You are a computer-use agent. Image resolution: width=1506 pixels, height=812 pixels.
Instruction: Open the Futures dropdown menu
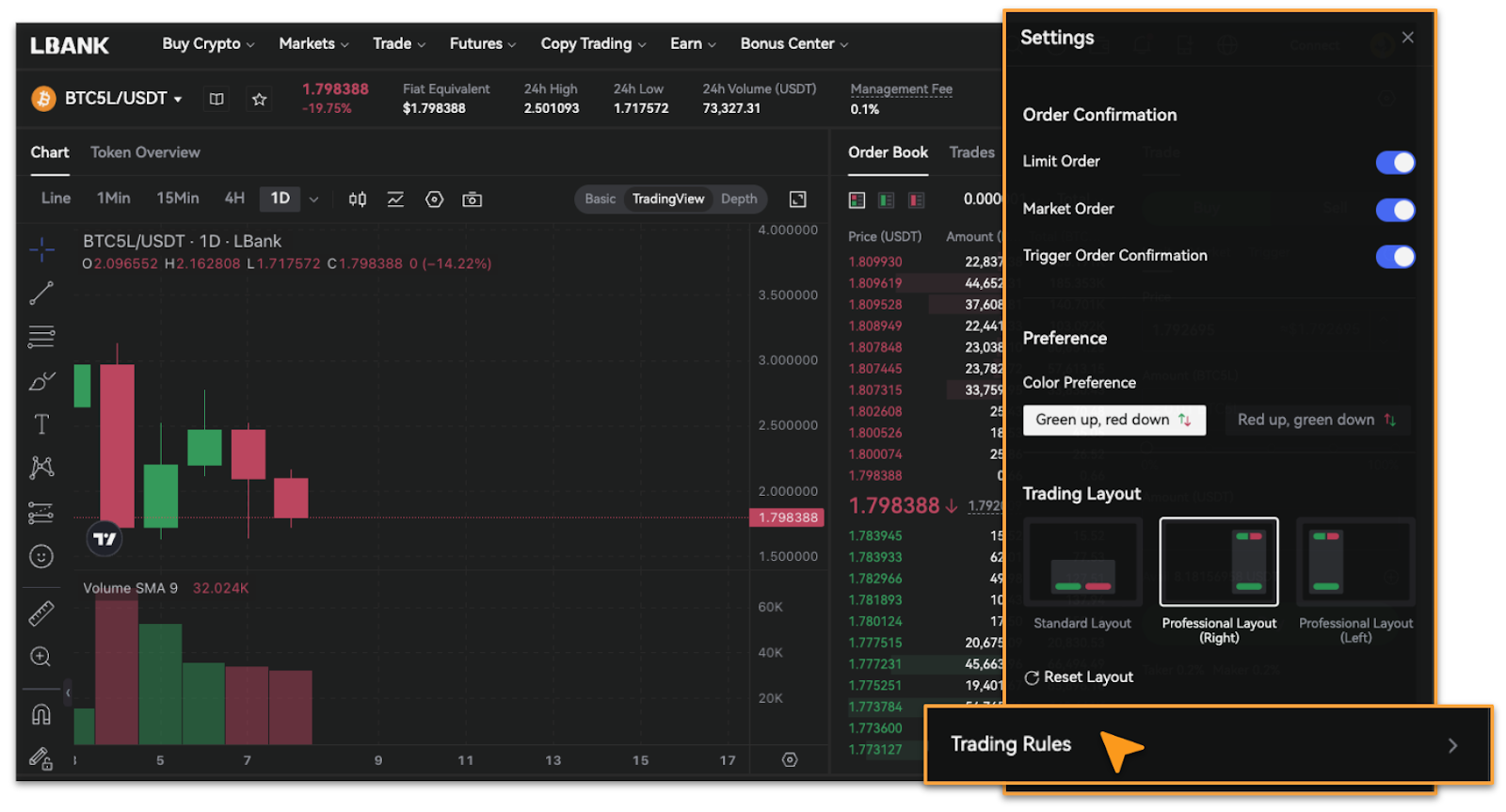point(483,44)
